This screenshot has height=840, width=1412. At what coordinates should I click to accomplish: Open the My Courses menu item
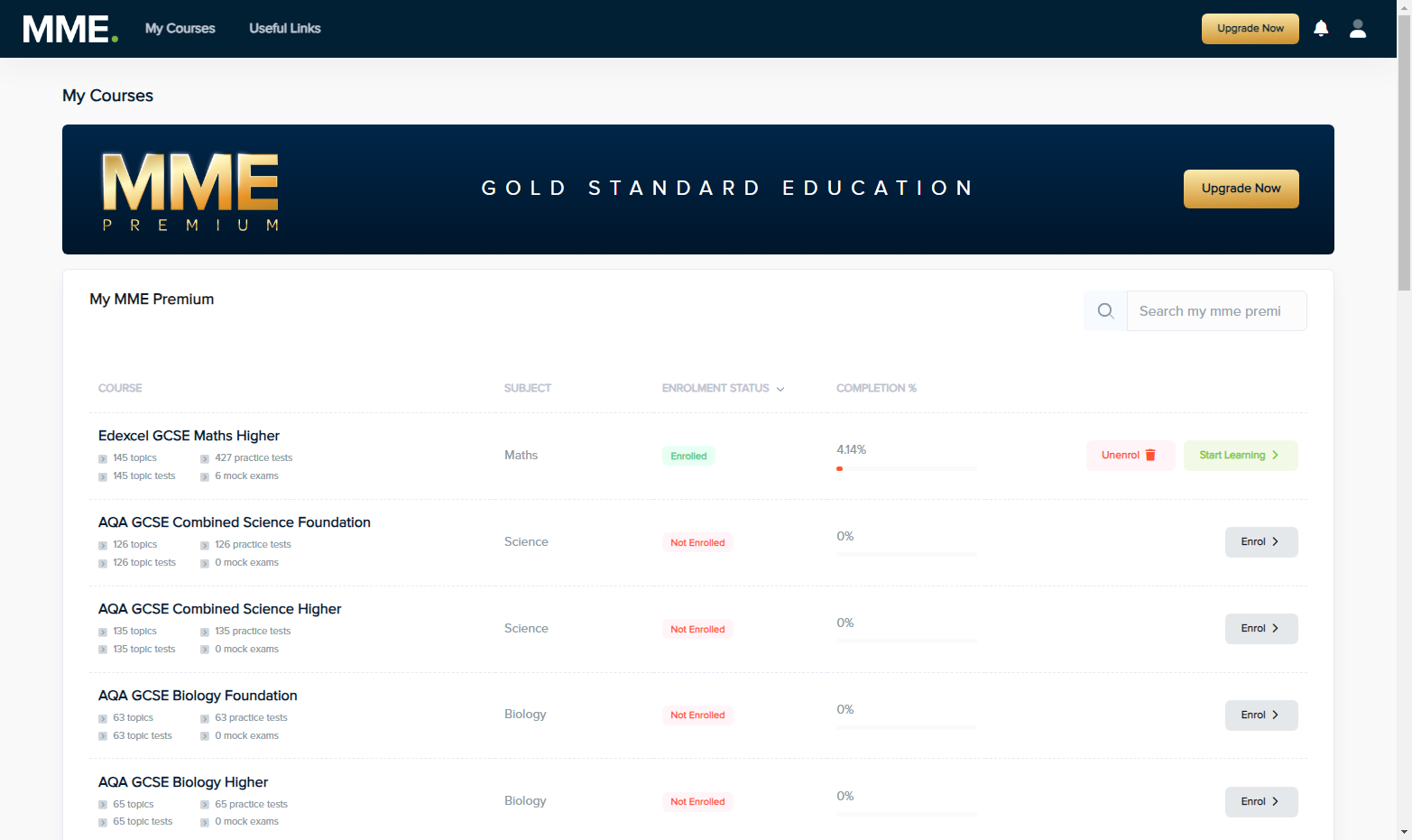tap(180, 29)
